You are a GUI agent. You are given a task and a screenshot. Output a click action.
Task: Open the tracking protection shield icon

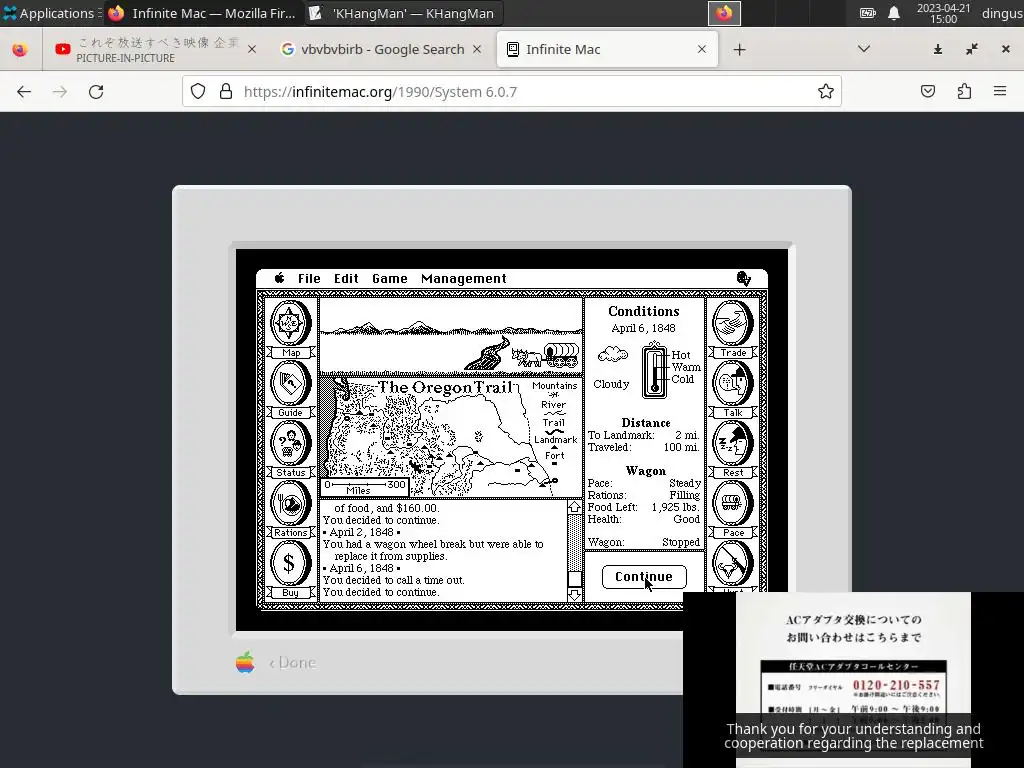[x=198, y=91]
